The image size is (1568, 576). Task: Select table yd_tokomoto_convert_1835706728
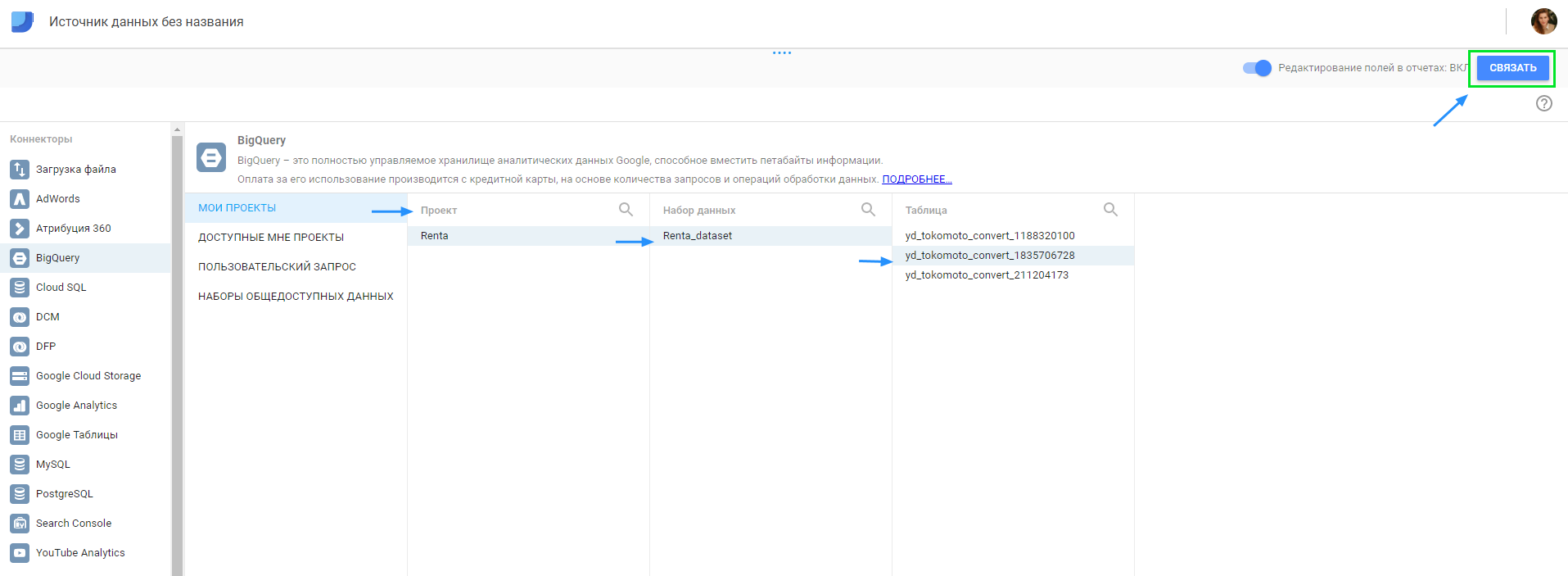click(1013, 256)
